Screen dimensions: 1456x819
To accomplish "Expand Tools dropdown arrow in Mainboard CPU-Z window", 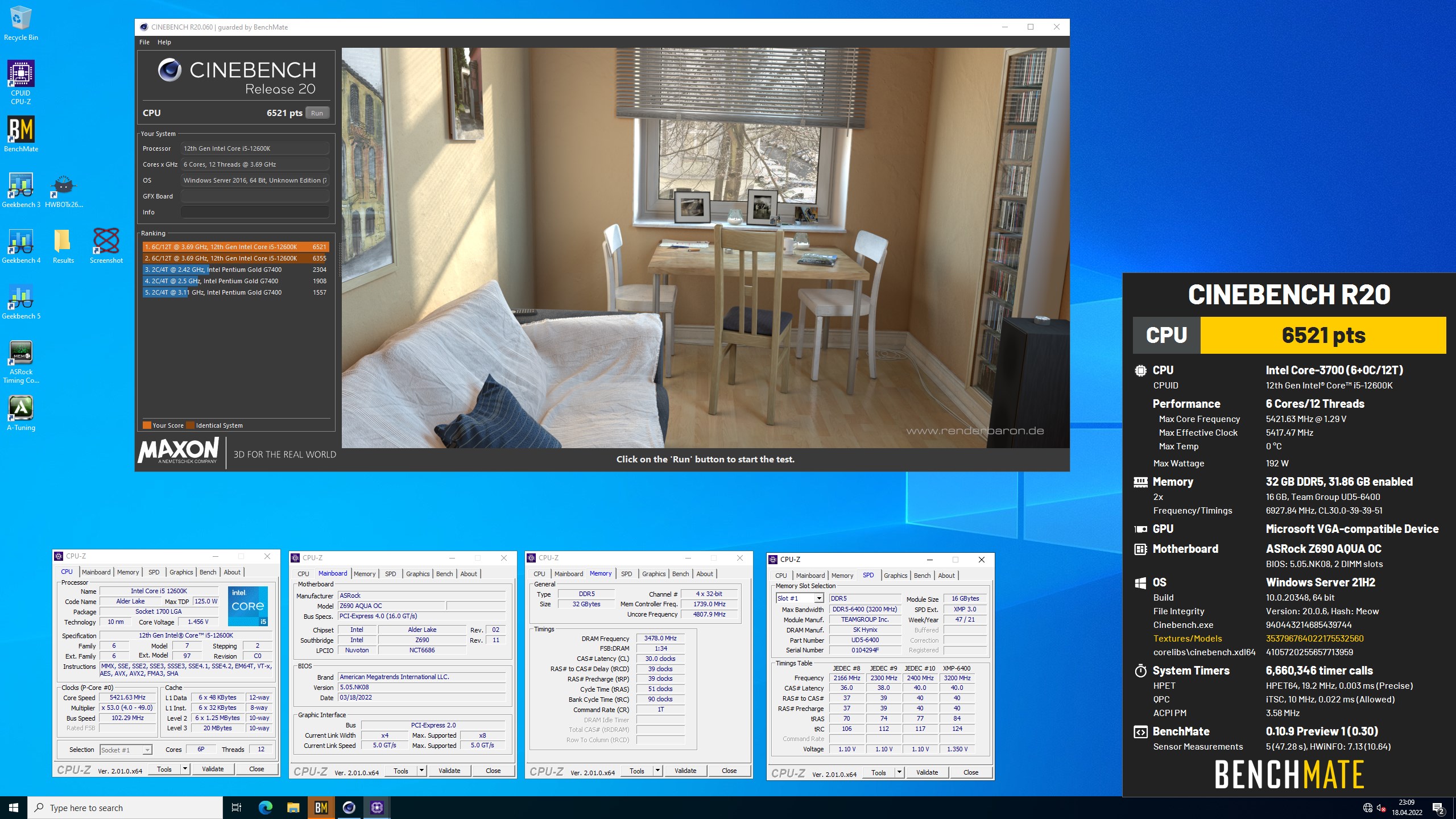I will tap(421, 771).
